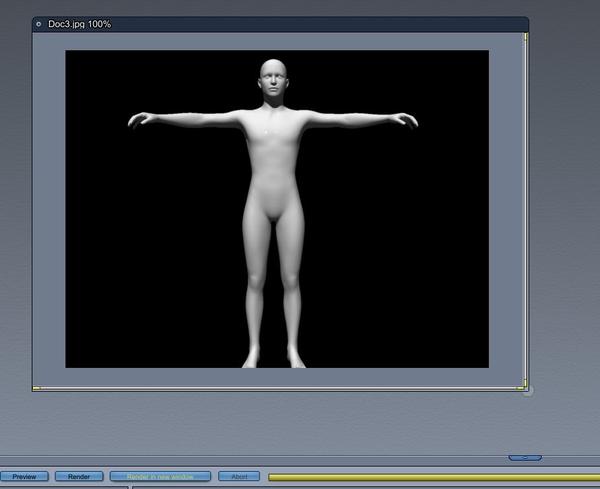Click the vertical scrollbar of Doc3.jpg window
This screenshot has width=600, height=489.
pyautogui.click(x=526, y=209)
